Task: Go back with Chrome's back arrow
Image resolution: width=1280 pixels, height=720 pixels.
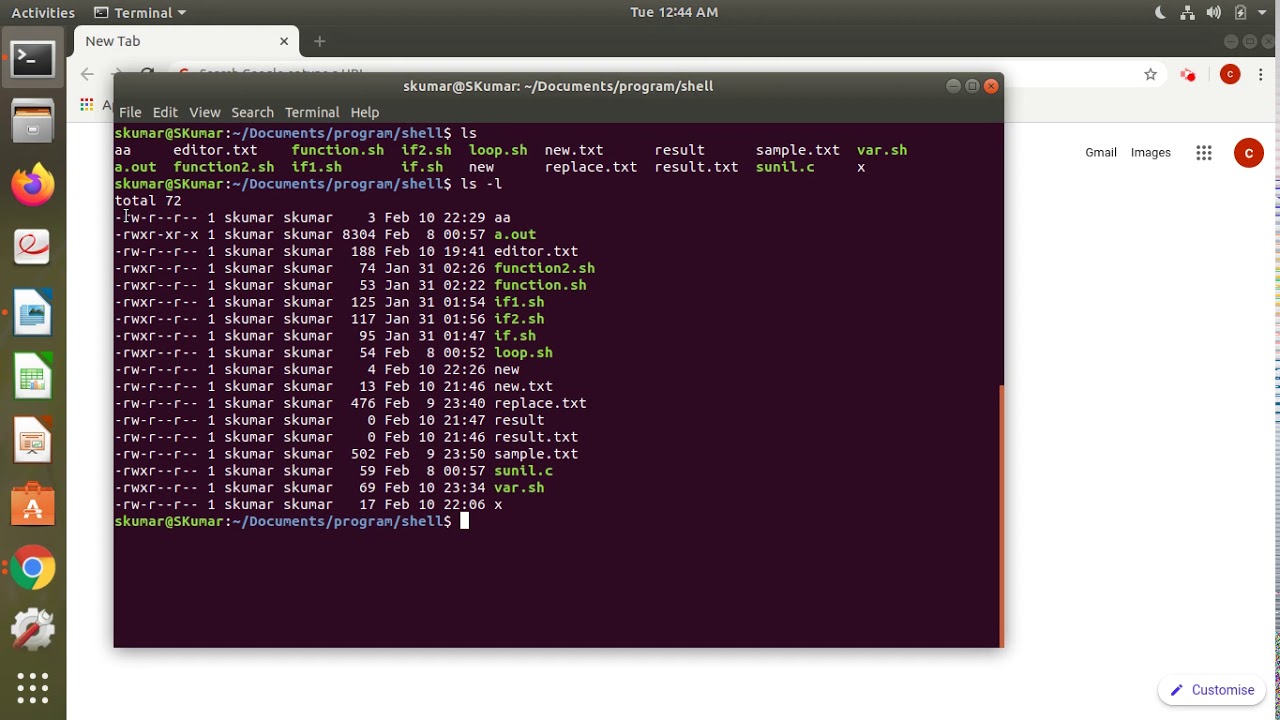Action: tap(87, 74)
